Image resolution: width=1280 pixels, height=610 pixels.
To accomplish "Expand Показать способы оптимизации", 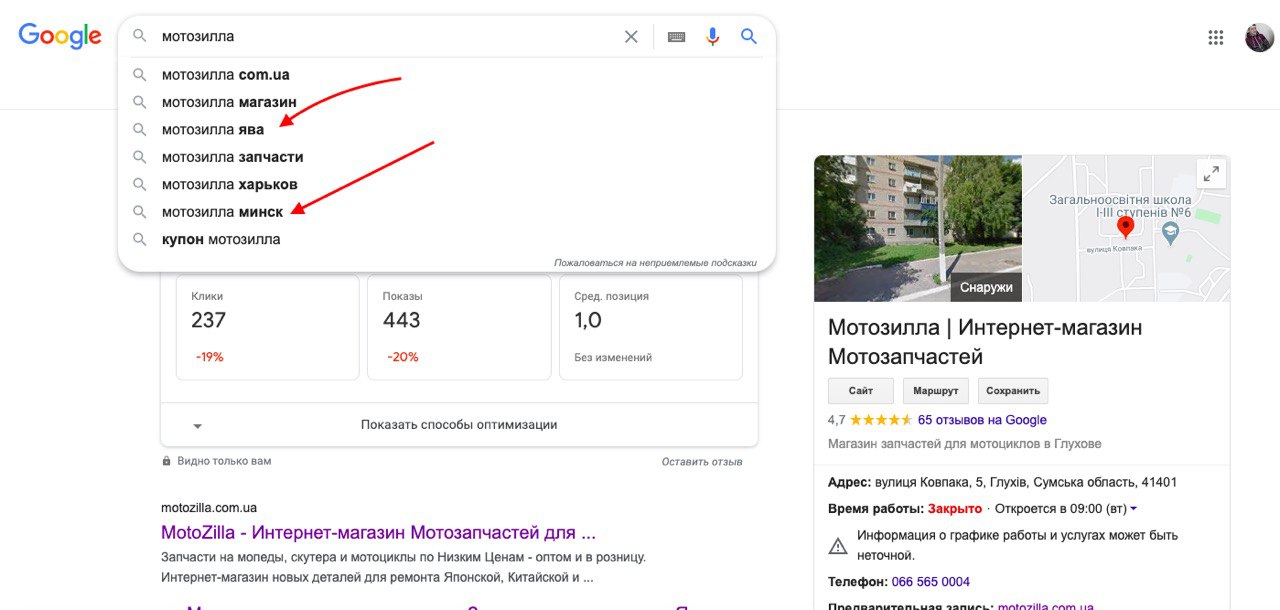I will [x=459, y=425].
